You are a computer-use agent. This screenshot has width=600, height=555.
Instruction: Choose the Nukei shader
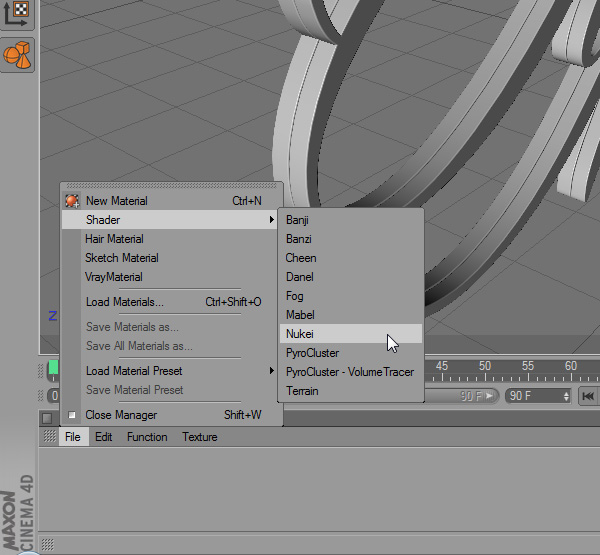point(300,334)
